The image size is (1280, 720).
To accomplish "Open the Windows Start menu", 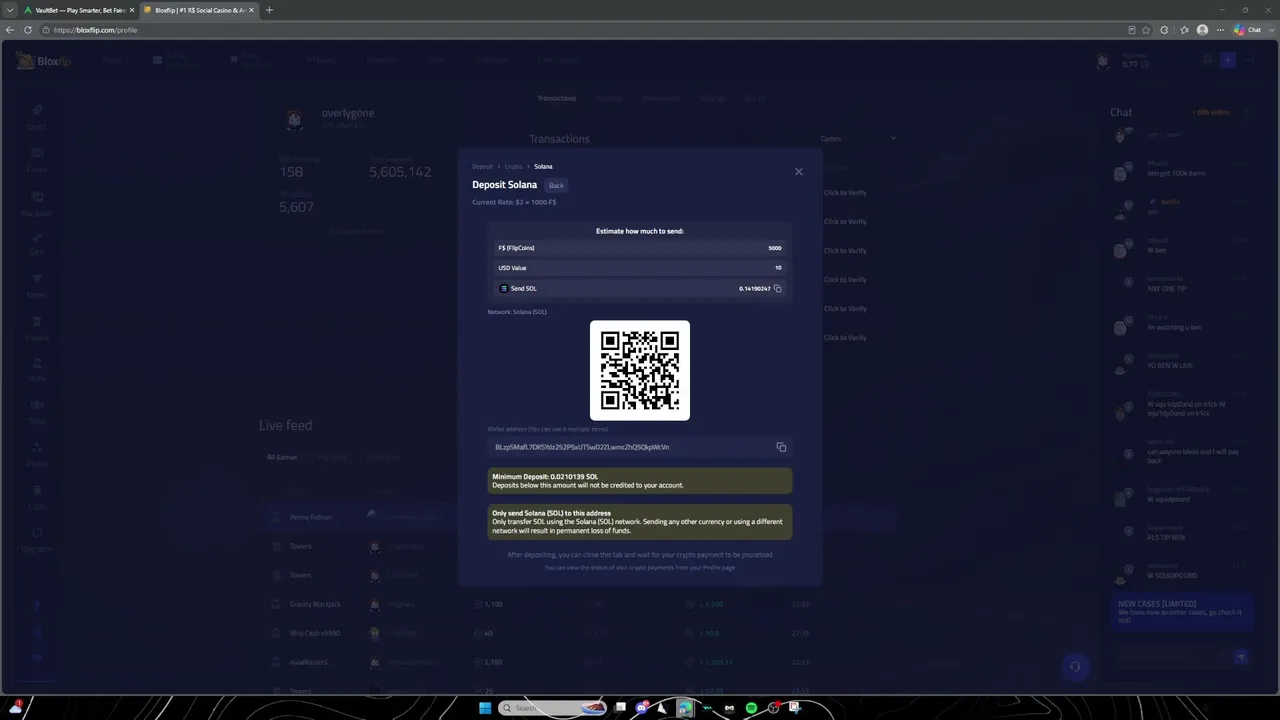I will coord(485,708).
